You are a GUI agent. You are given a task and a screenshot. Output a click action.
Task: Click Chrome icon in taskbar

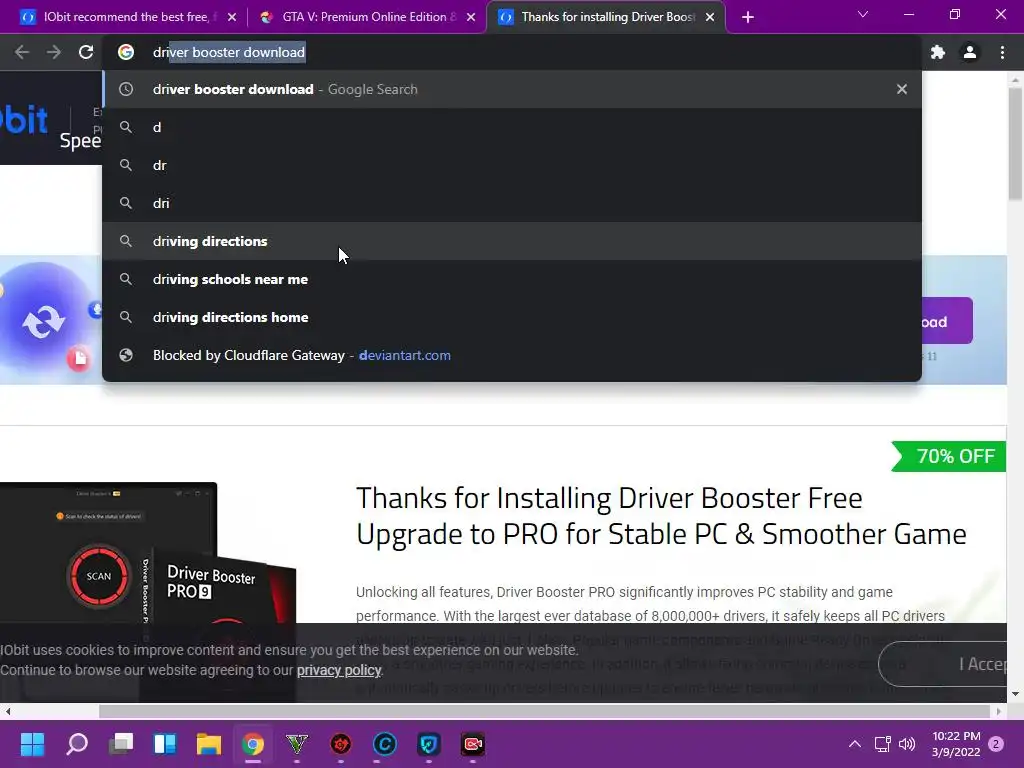click(x=253, y=744)
